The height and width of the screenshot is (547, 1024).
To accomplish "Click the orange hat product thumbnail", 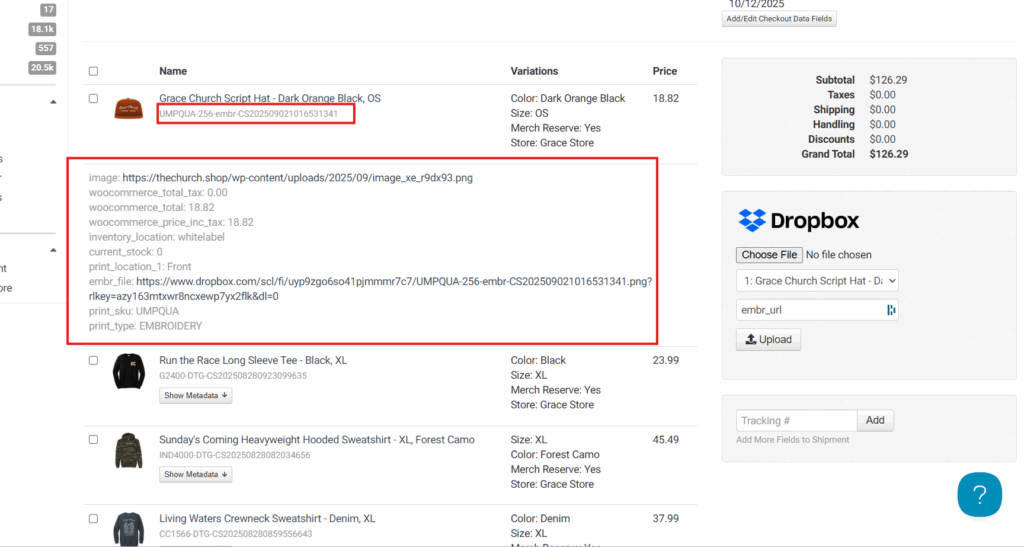I will click(128, 109).
